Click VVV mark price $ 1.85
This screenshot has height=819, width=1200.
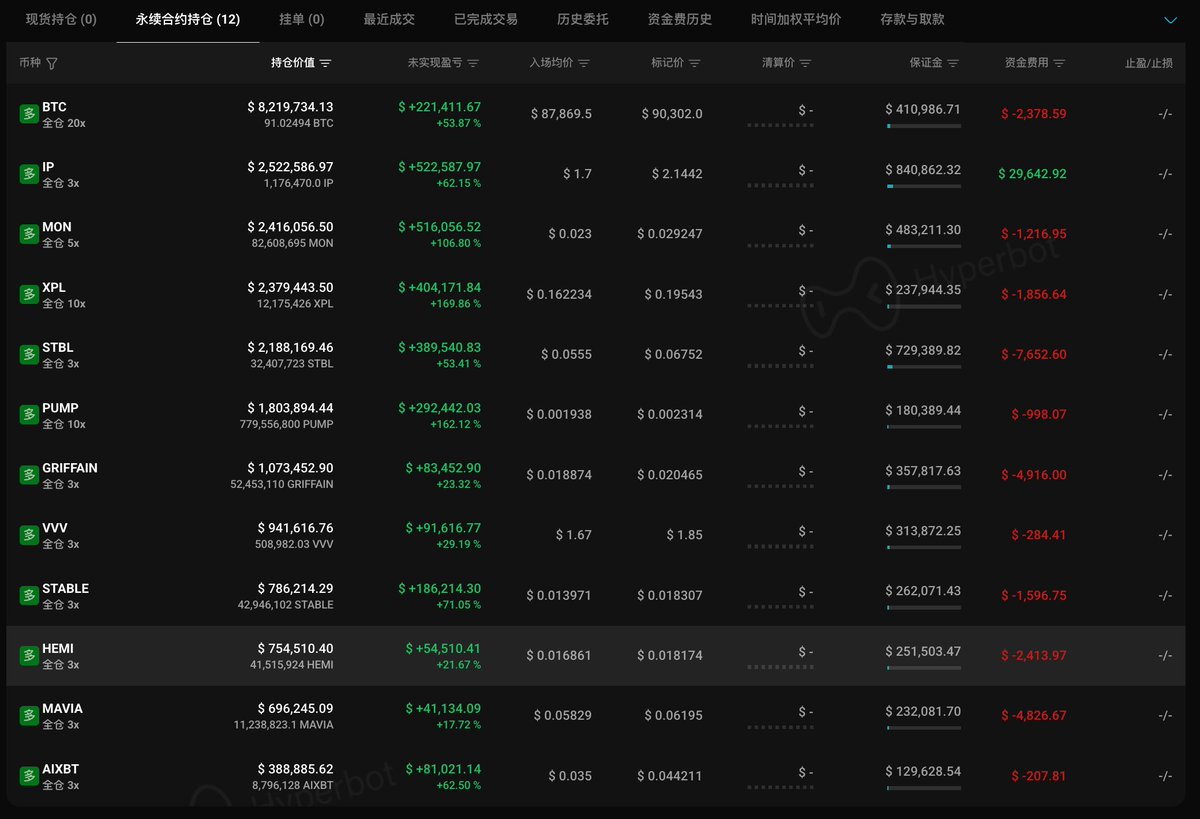[x=684, y=535]
